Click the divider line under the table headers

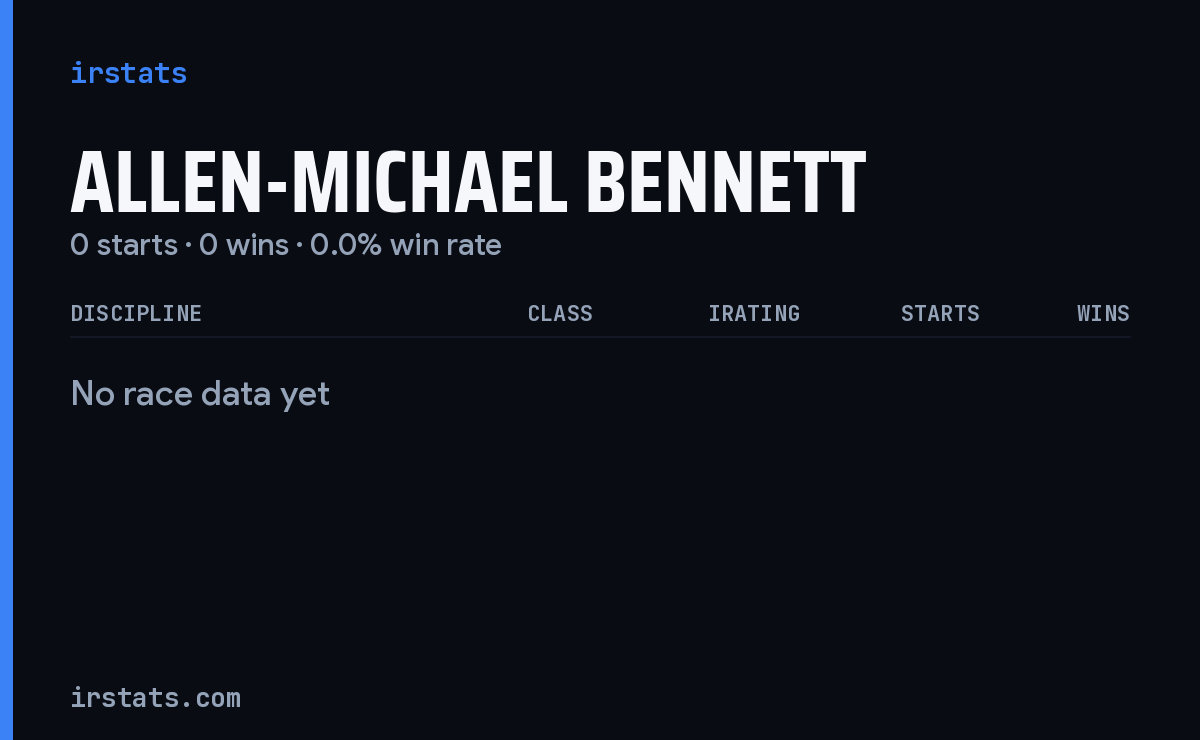[601, 337]
